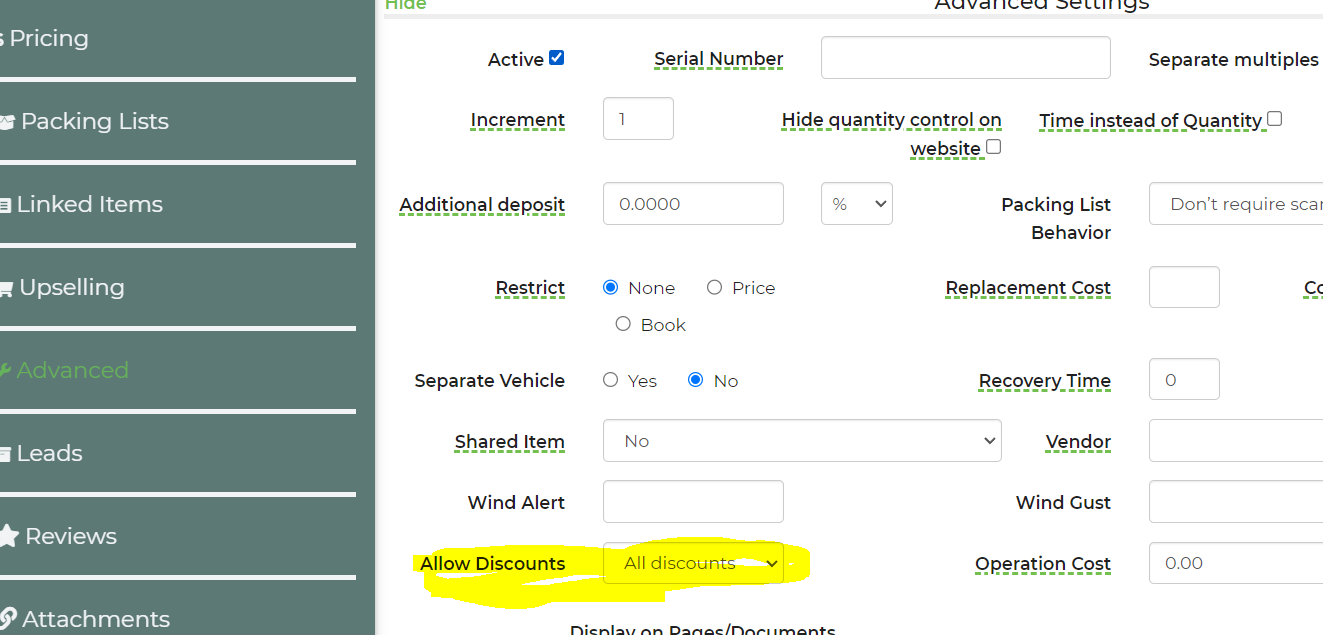The width and height of the screenshot is (1323, 635).
Task: Click into the Serial Number field
Action: coord(965,58)
